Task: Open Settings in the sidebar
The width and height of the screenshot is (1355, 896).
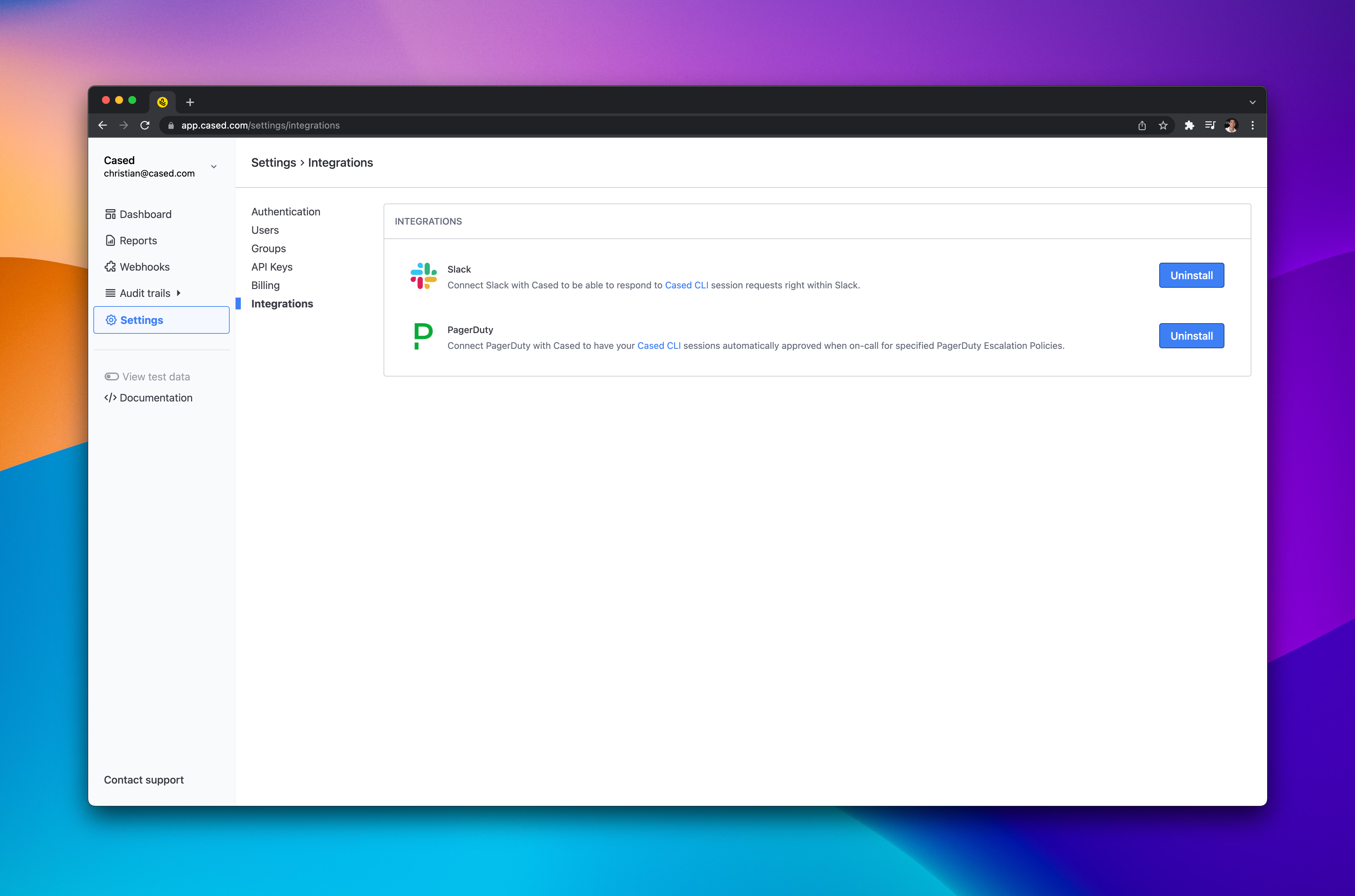Action: 161,320
